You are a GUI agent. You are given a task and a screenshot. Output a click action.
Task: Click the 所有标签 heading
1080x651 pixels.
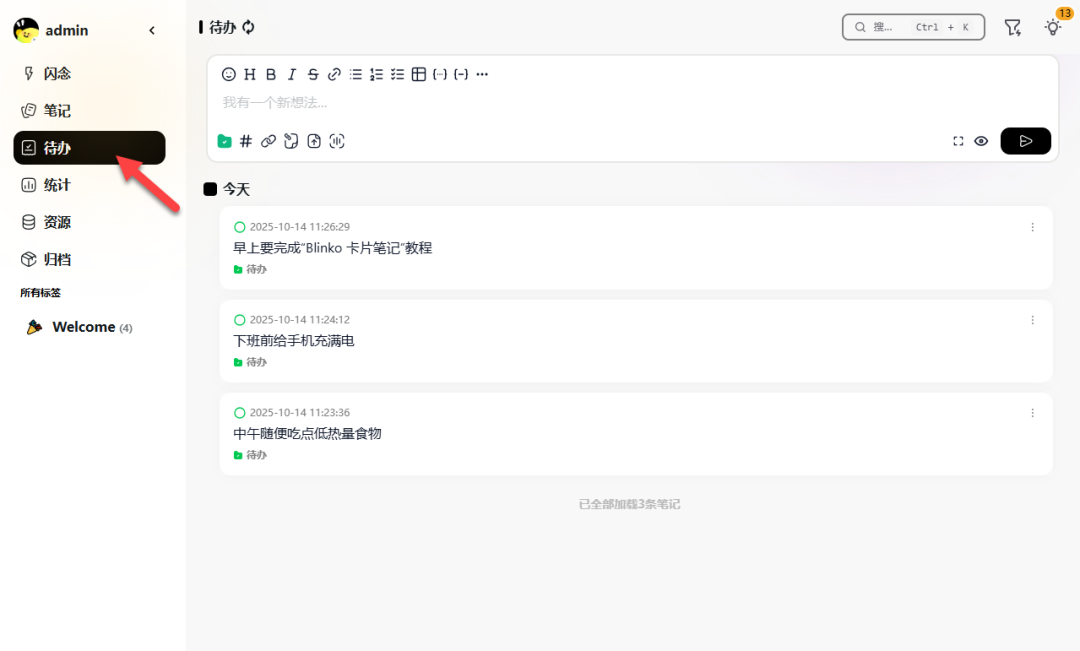(x=41, y=293)
